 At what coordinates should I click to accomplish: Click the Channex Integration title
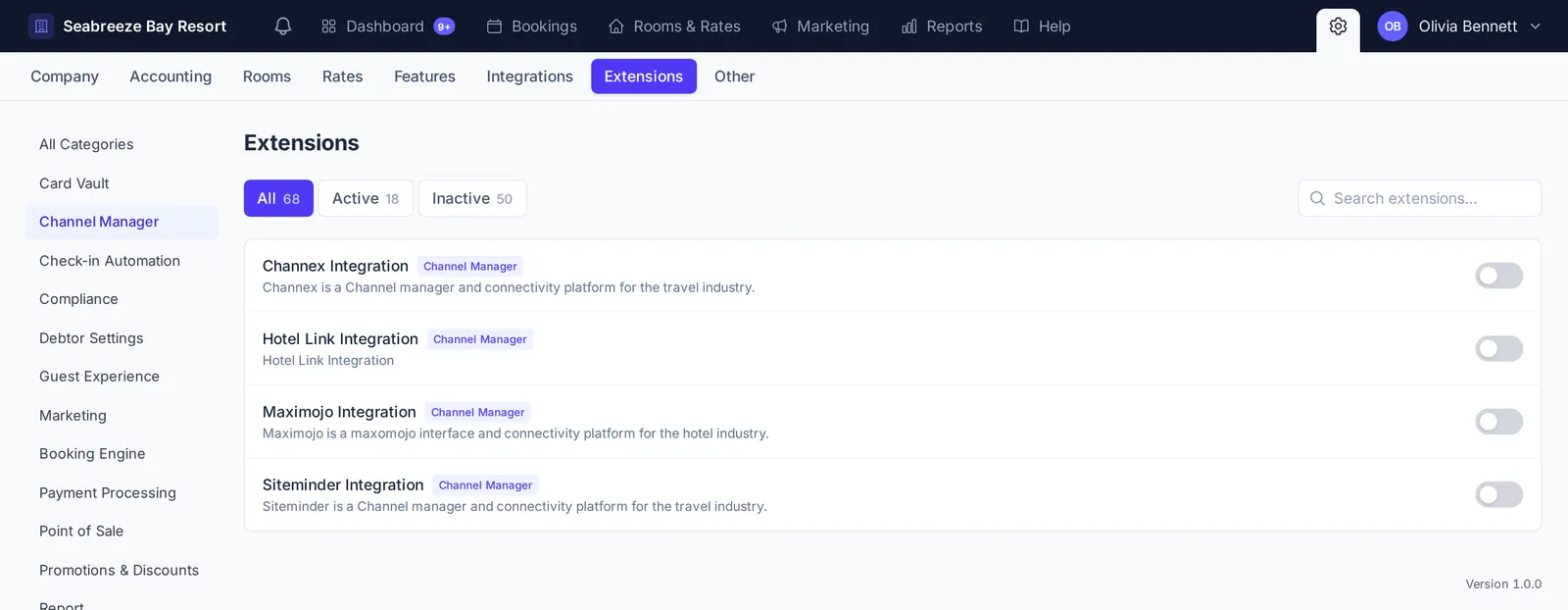(x=335, y=266)
